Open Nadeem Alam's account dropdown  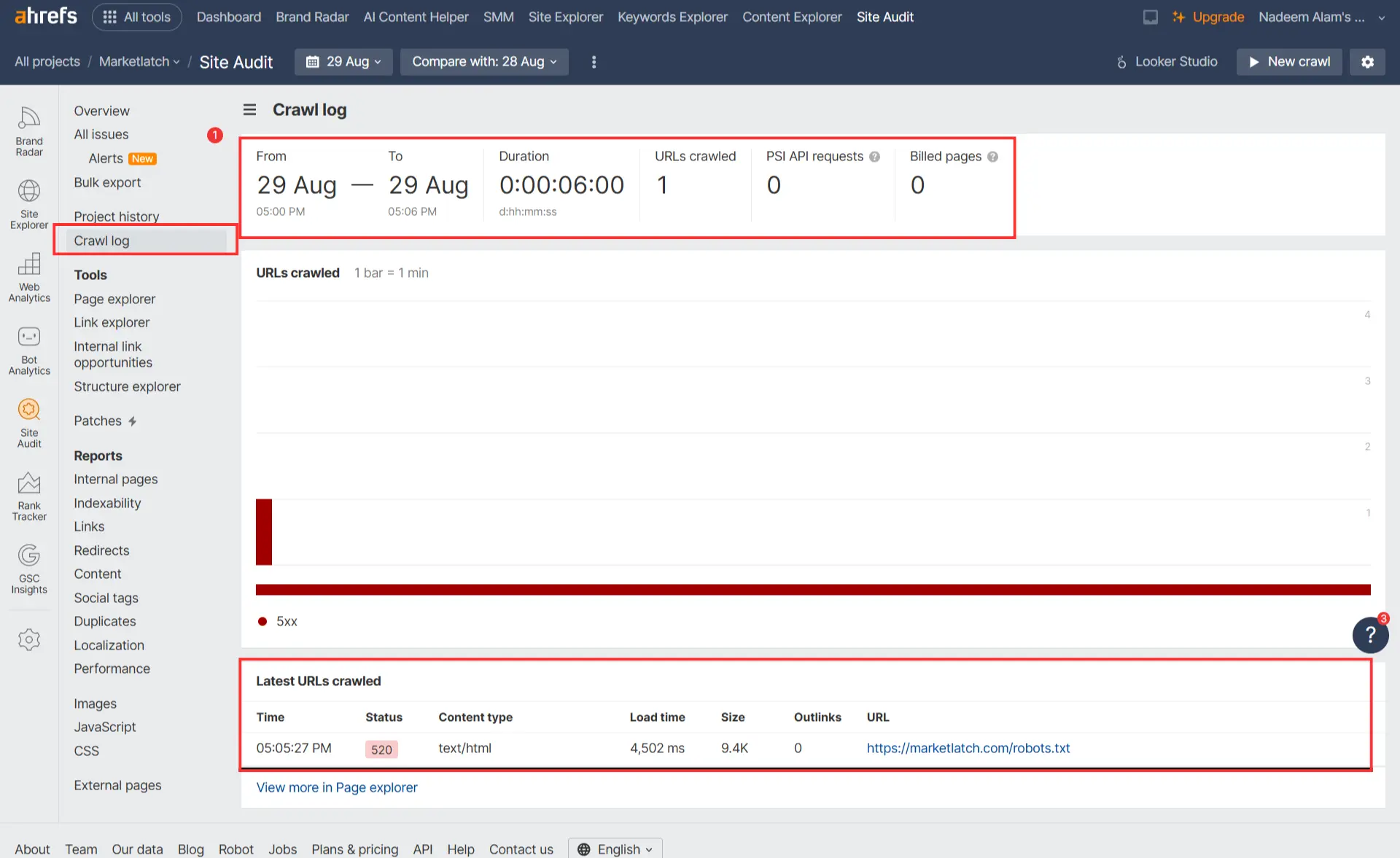point(1321,17)
